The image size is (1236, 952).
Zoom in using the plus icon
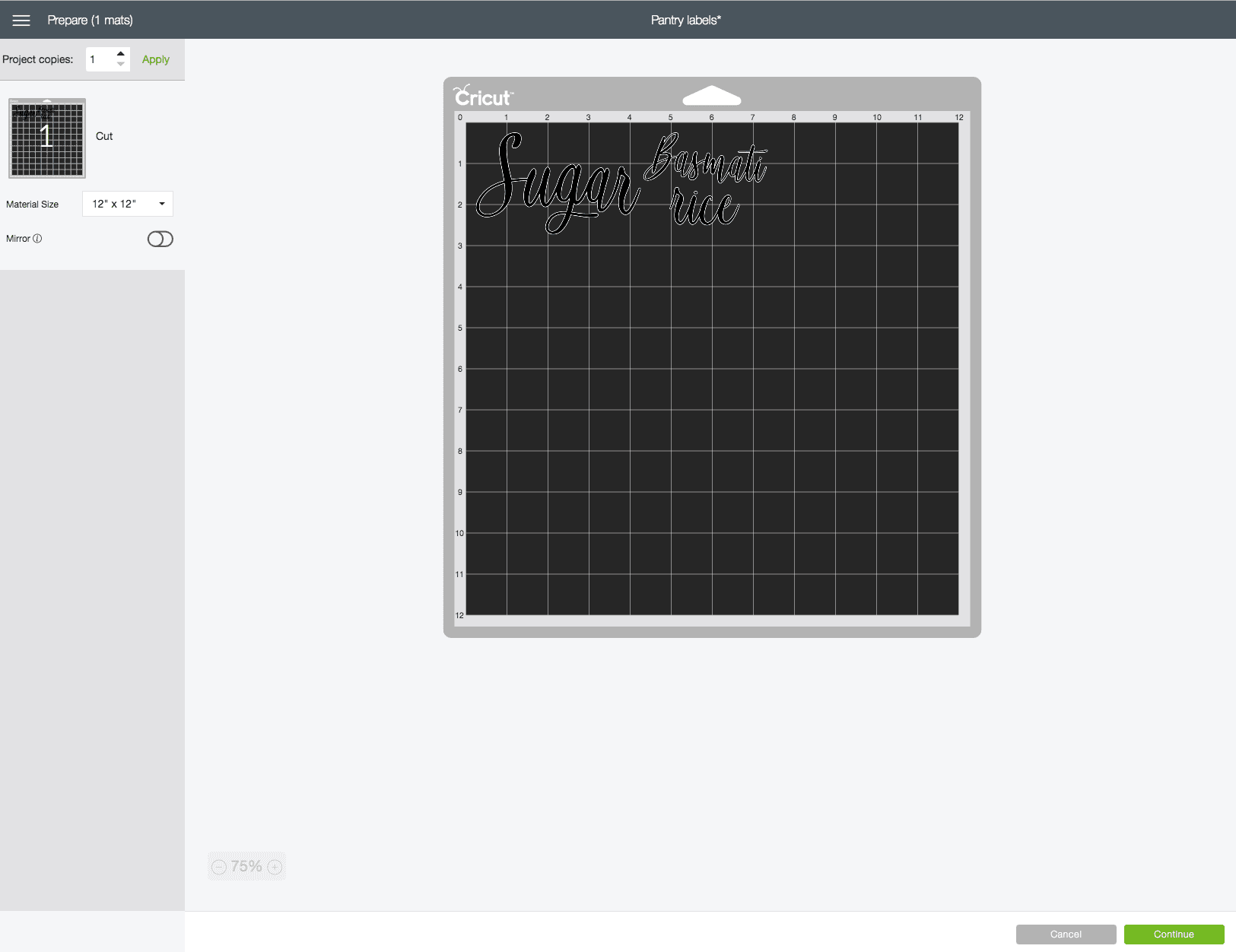point(275,867)
